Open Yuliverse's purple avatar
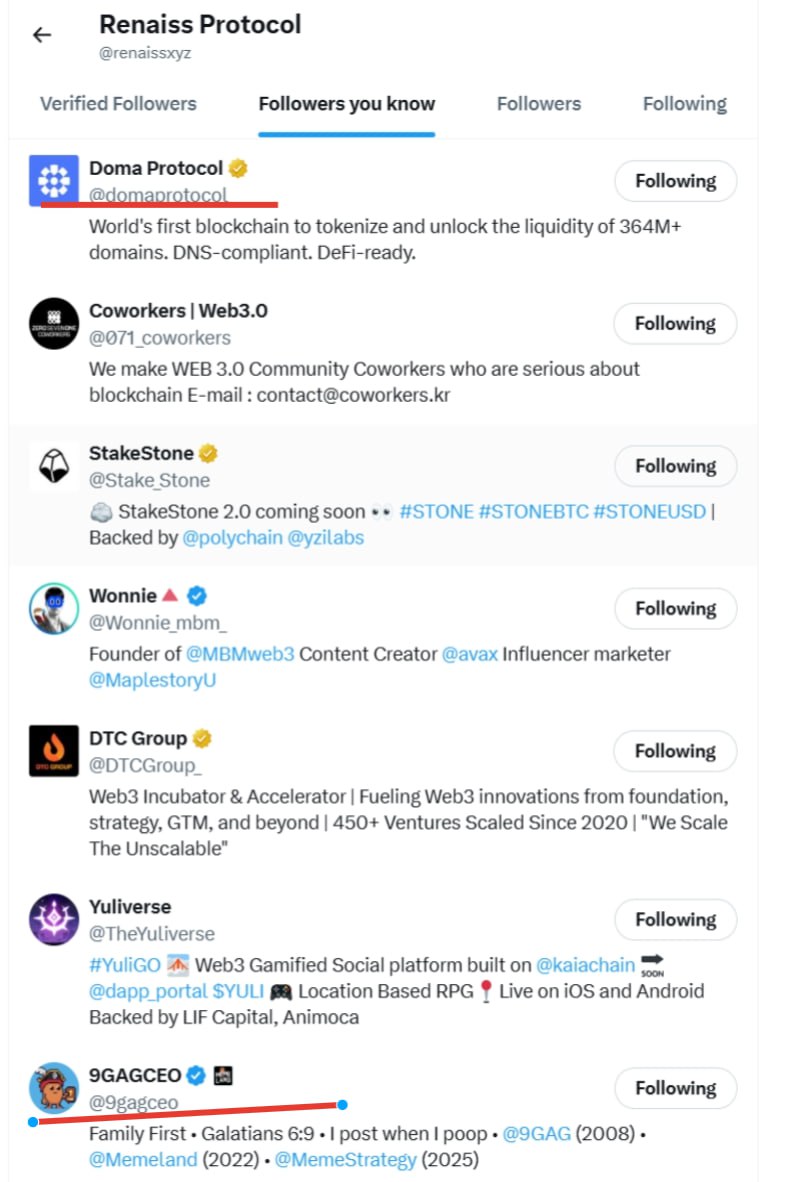794x1182 pixels. (x=54, y=920)
